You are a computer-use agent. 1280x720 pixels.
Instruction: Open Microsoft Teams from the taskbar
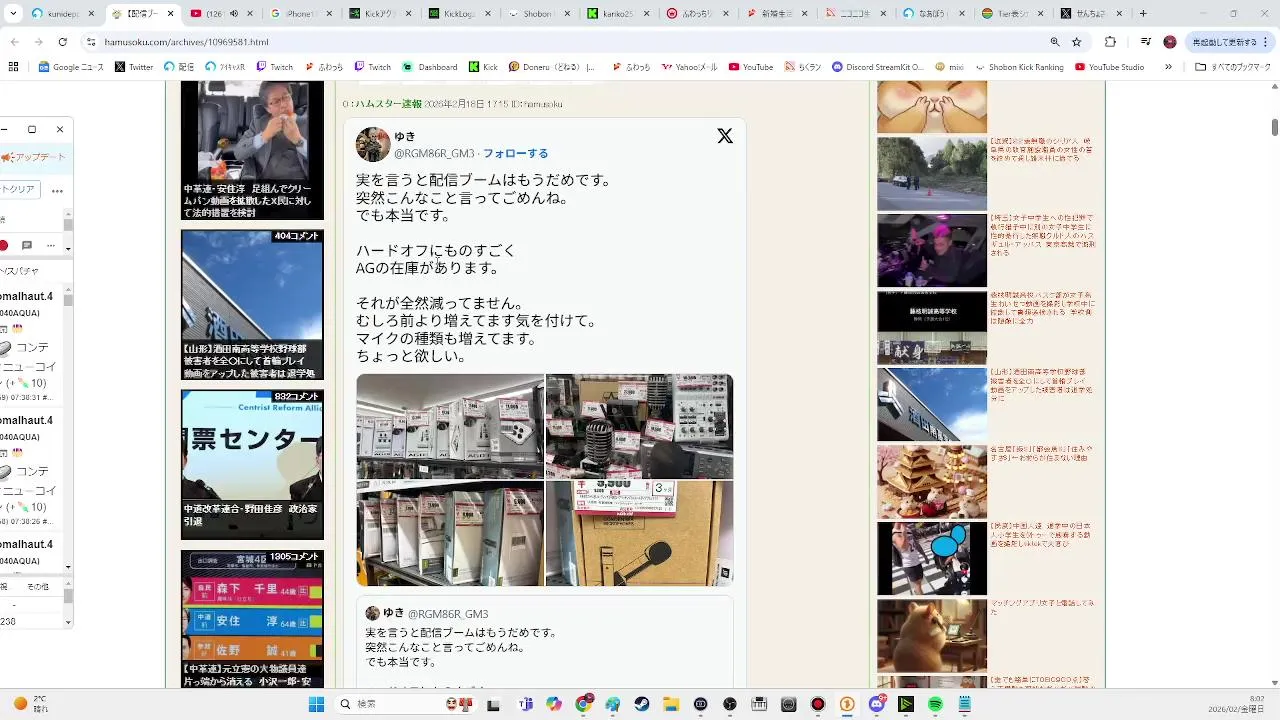pos(525,704)
